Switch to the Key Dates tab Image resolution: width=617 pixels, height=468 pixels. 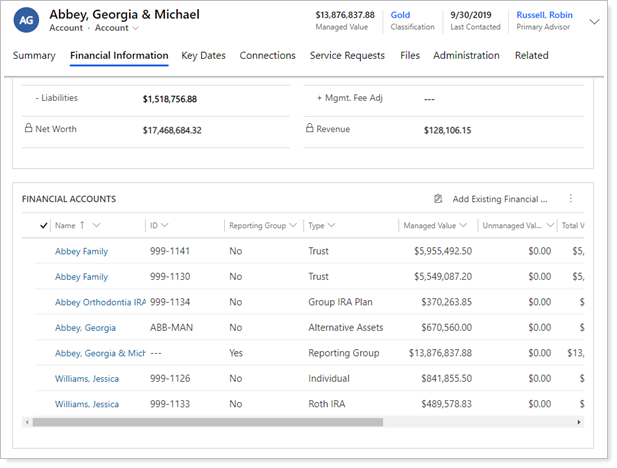tap(203, 56)
